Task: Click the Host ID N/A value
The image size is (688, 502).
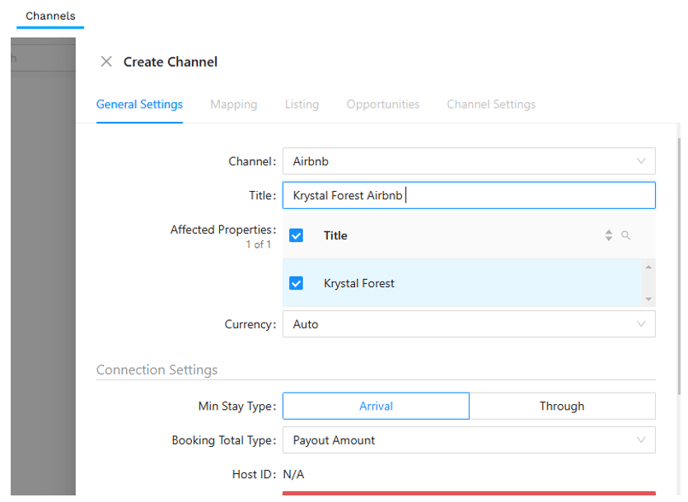Action: click(x=294, y=474)
